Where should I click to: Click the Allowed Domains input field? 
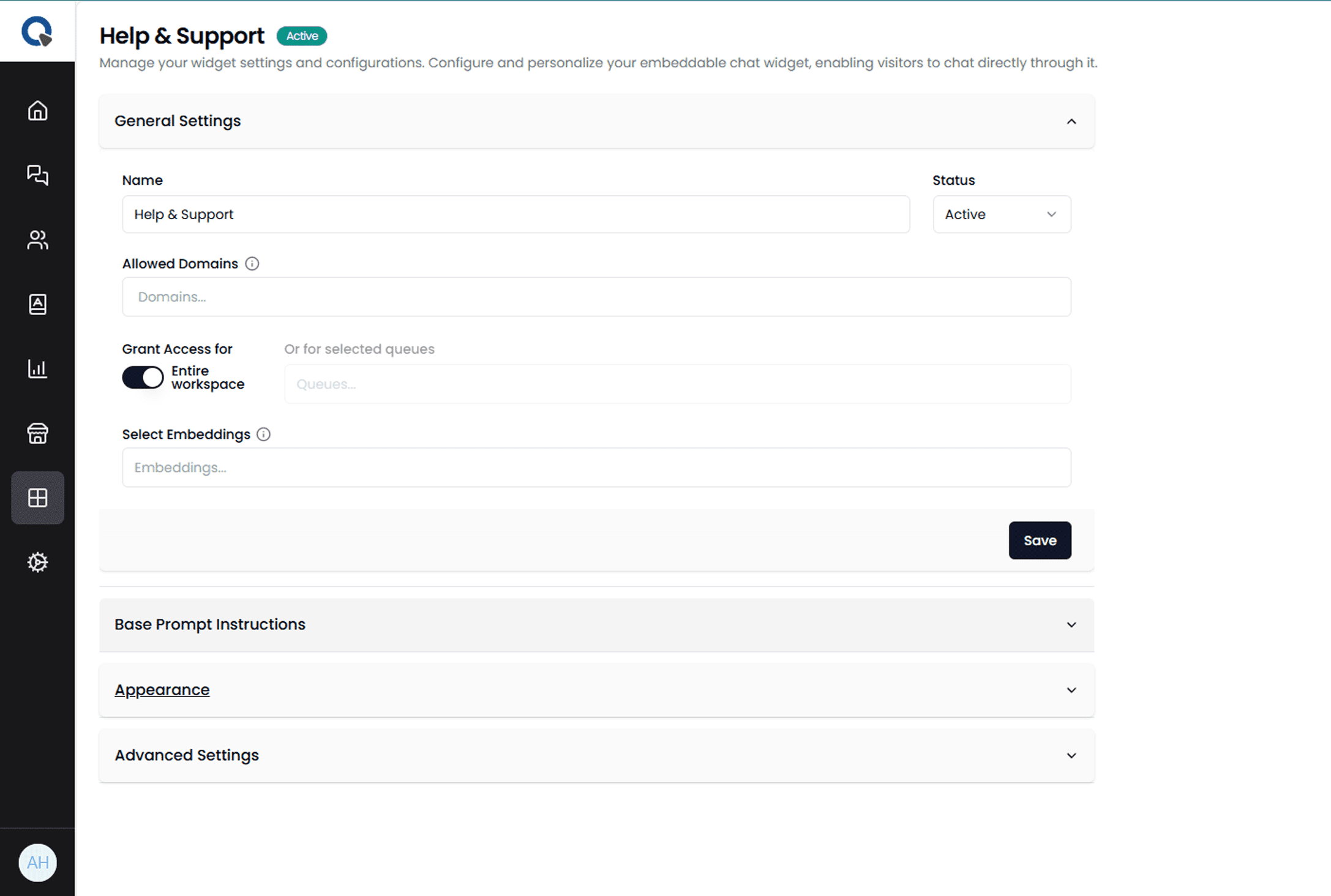click(596, 297)
